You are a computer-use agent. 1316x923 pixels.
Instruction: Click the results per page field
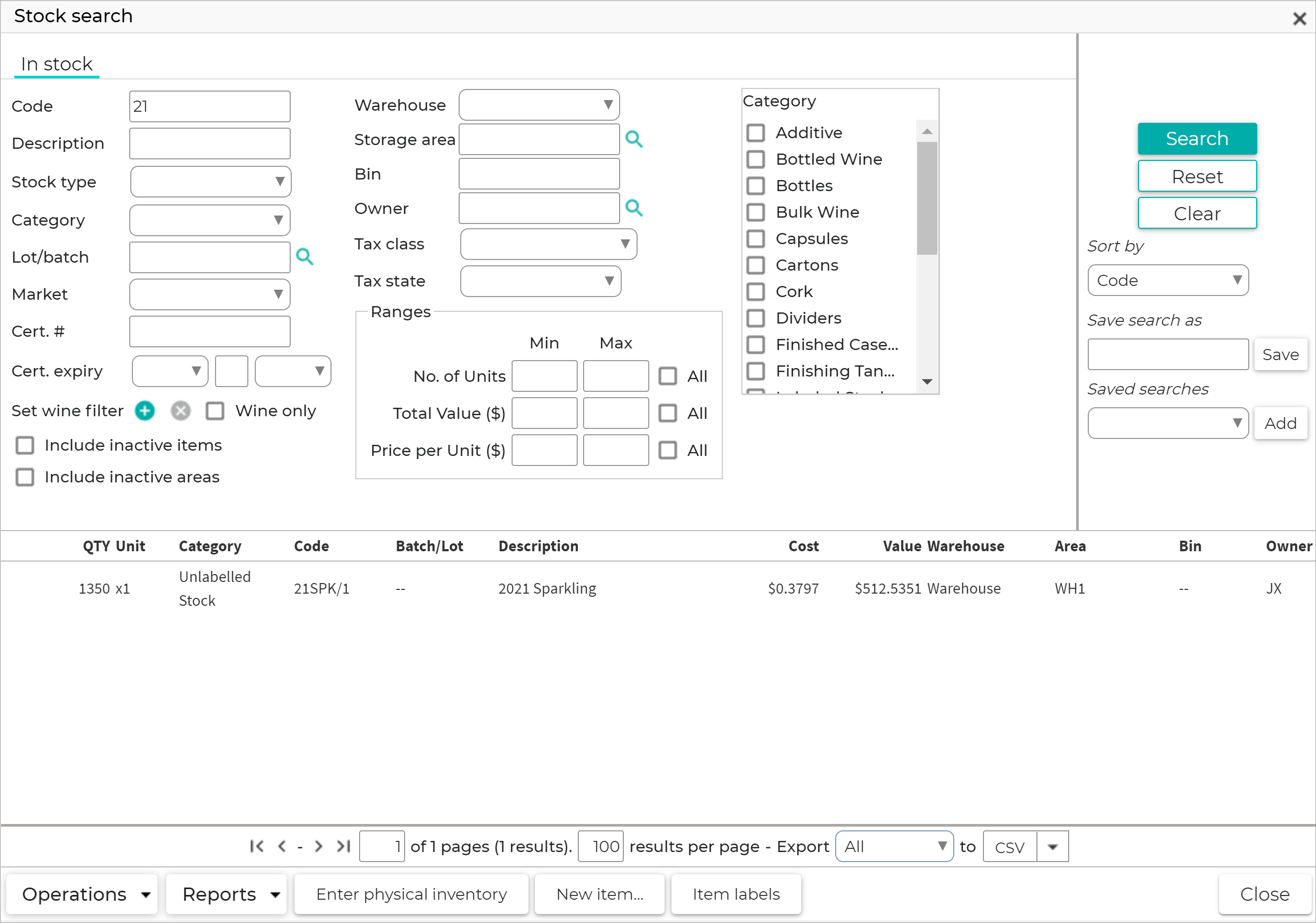tap(601, 846)
